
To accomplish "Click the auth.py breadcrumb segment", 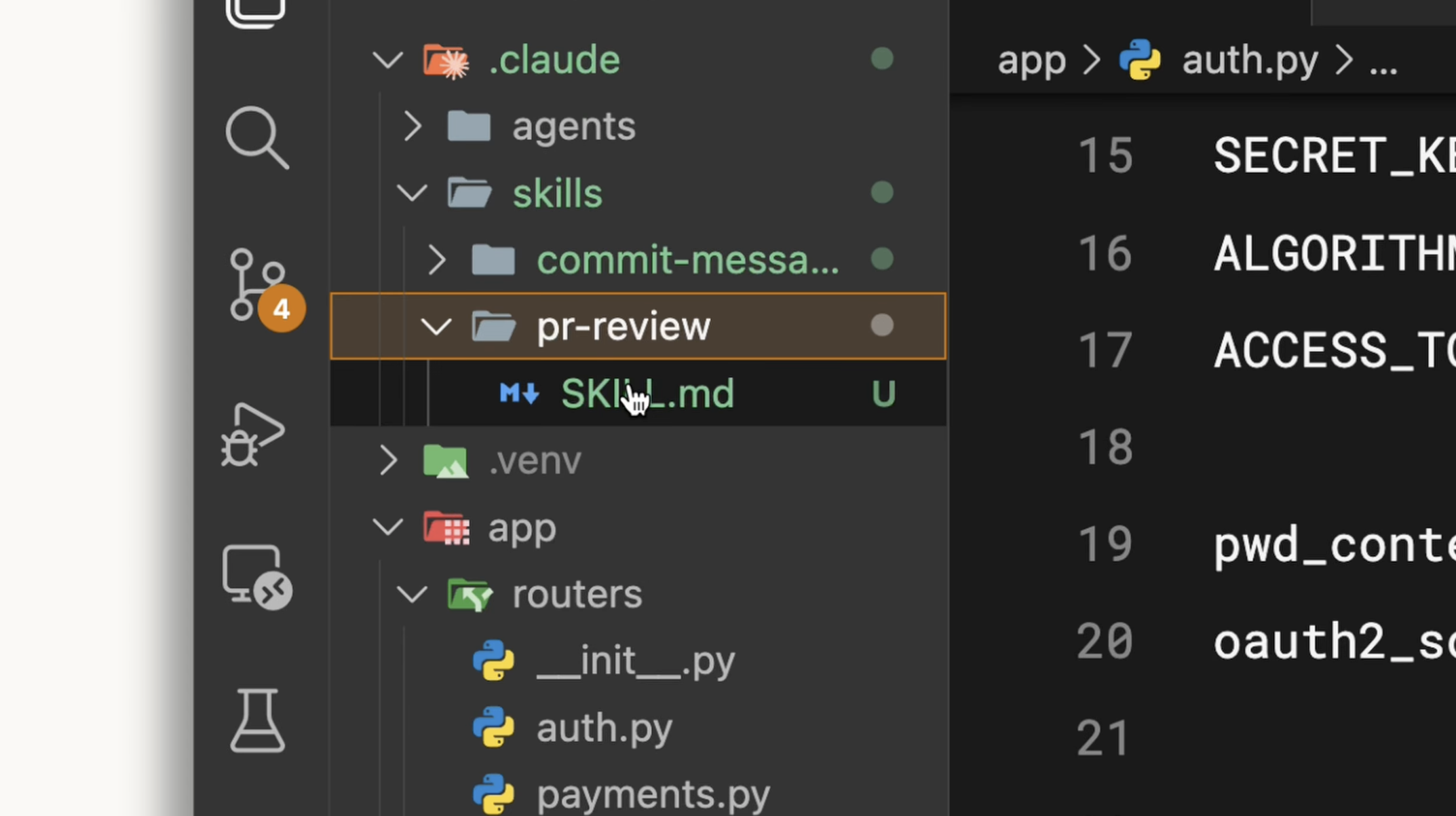I will (1250, 60).
